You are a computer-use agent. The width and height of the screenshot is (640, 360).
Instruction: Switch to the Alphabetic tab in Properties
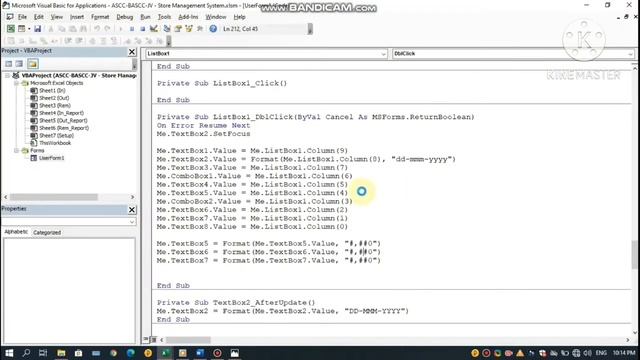tap(16, 232)
